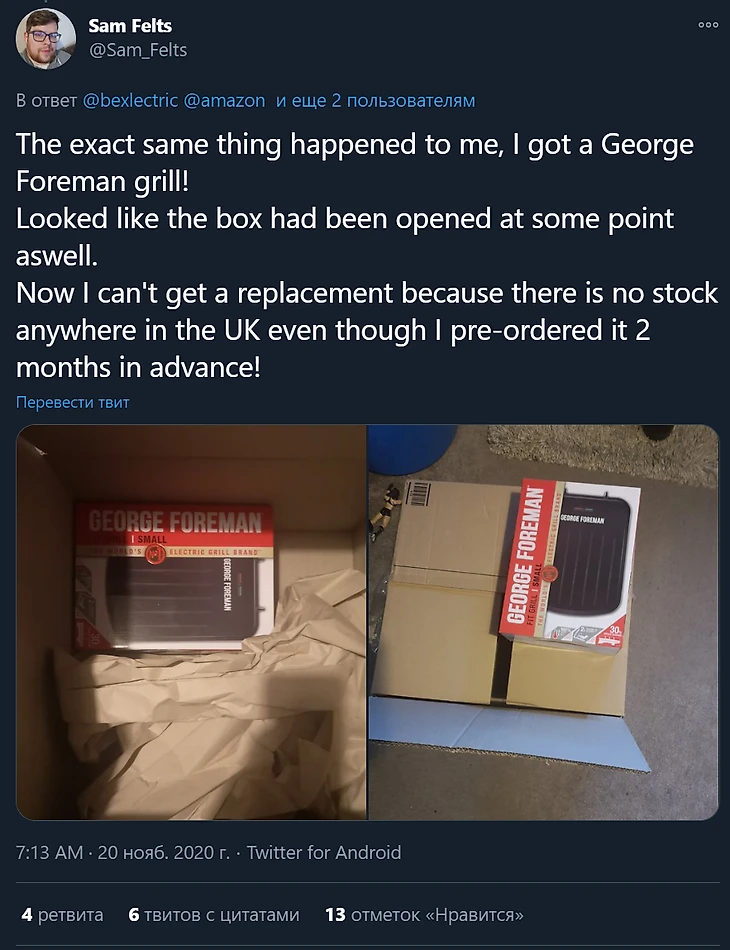Show the 6 твитов с цитатами list
The image size is (730, 950).
[x=214, y=914]
